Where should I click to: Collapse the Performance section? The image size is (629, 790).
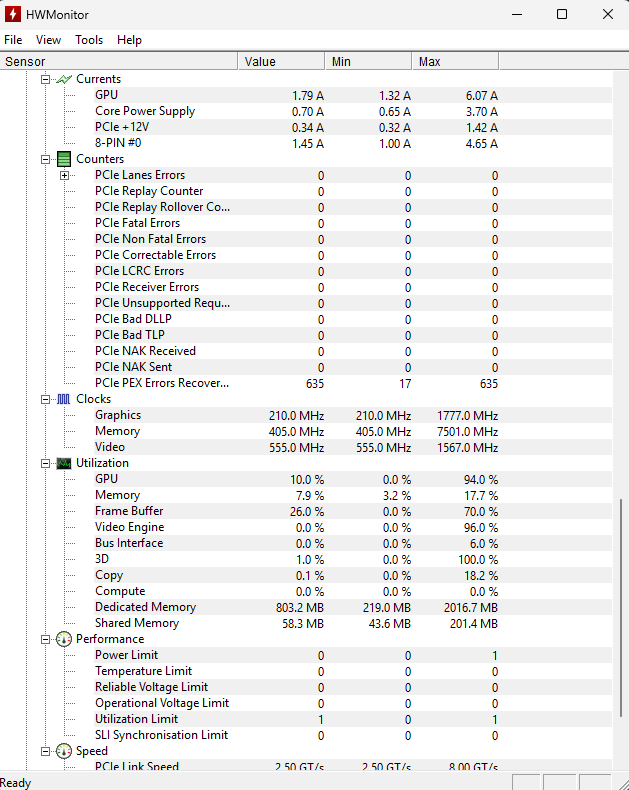pos(45,639)
